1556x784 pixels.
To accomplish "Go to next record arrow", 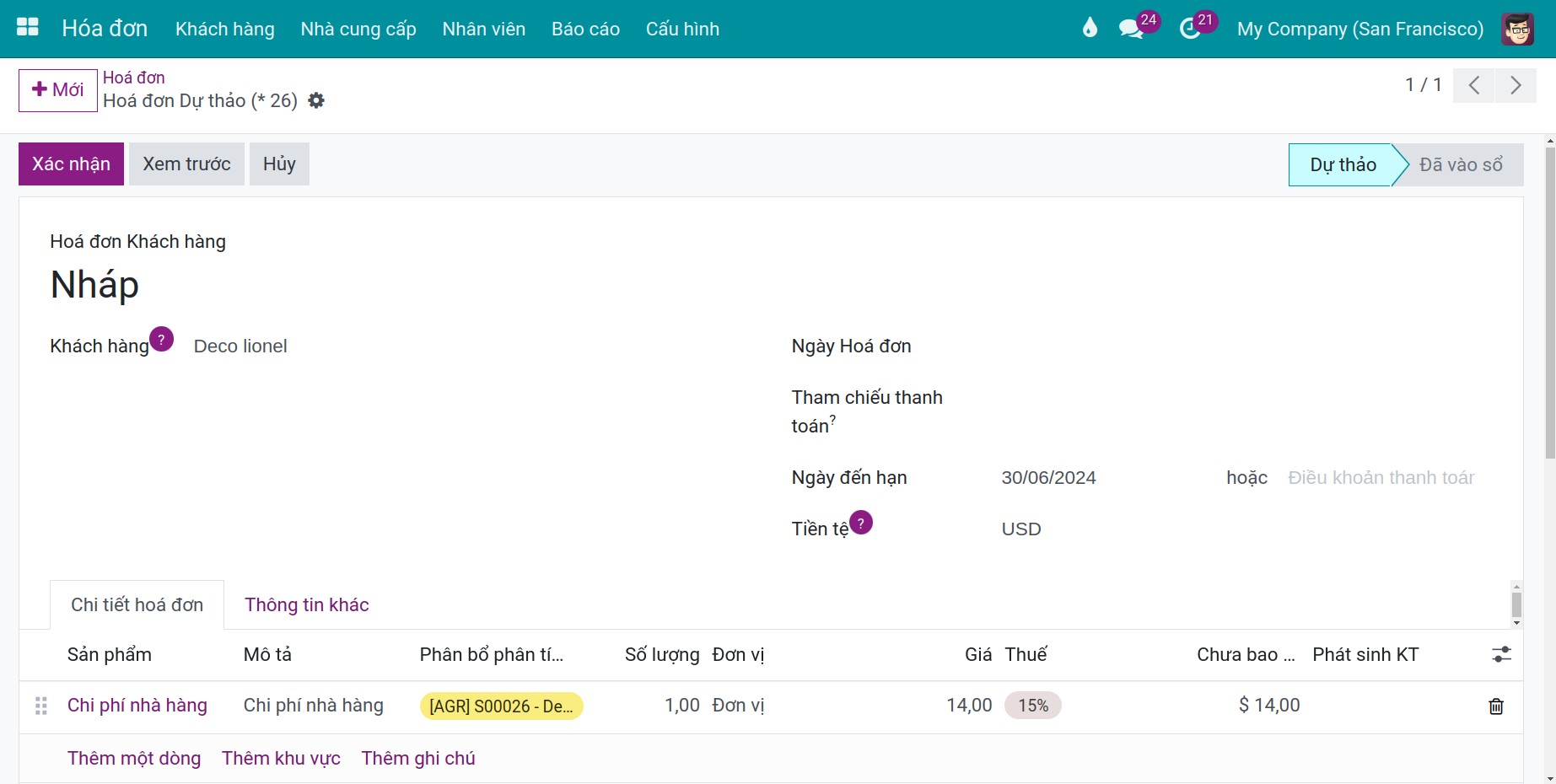I will click(x=1516, y=85).
